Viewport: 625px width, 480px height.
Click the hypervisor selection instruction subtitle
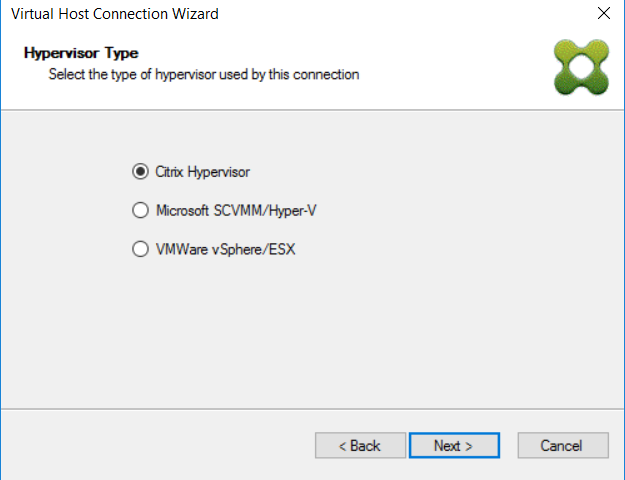click(204, 75)
